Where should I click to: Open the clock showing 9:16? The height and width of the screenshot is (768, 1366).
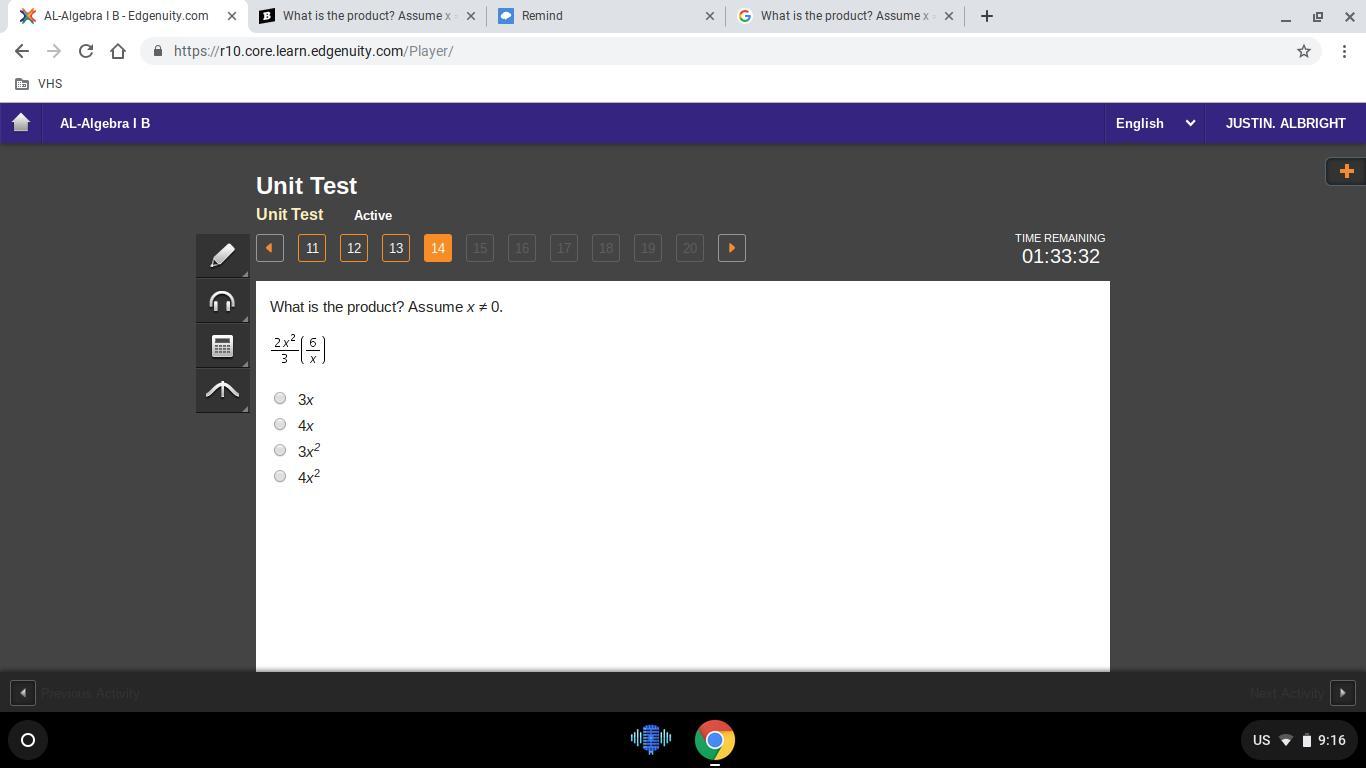coord(1331,741)
